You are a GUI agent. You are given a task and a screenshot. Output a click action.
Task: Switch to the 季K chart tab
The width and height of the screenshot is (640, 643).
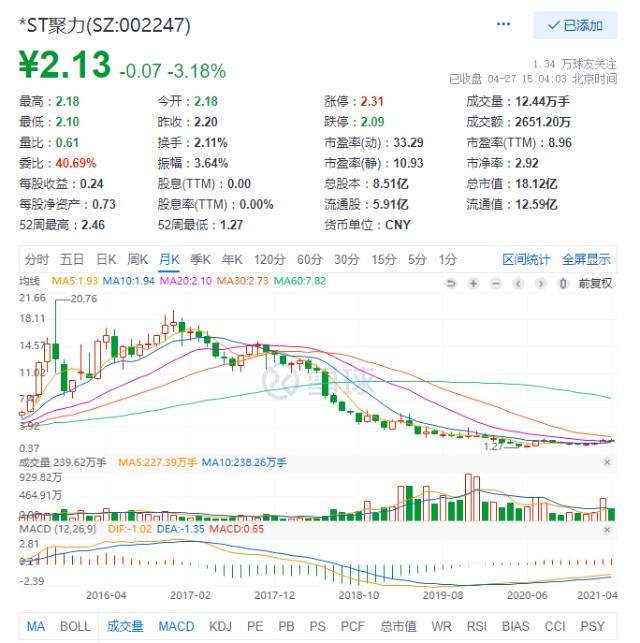coord(200,260)
